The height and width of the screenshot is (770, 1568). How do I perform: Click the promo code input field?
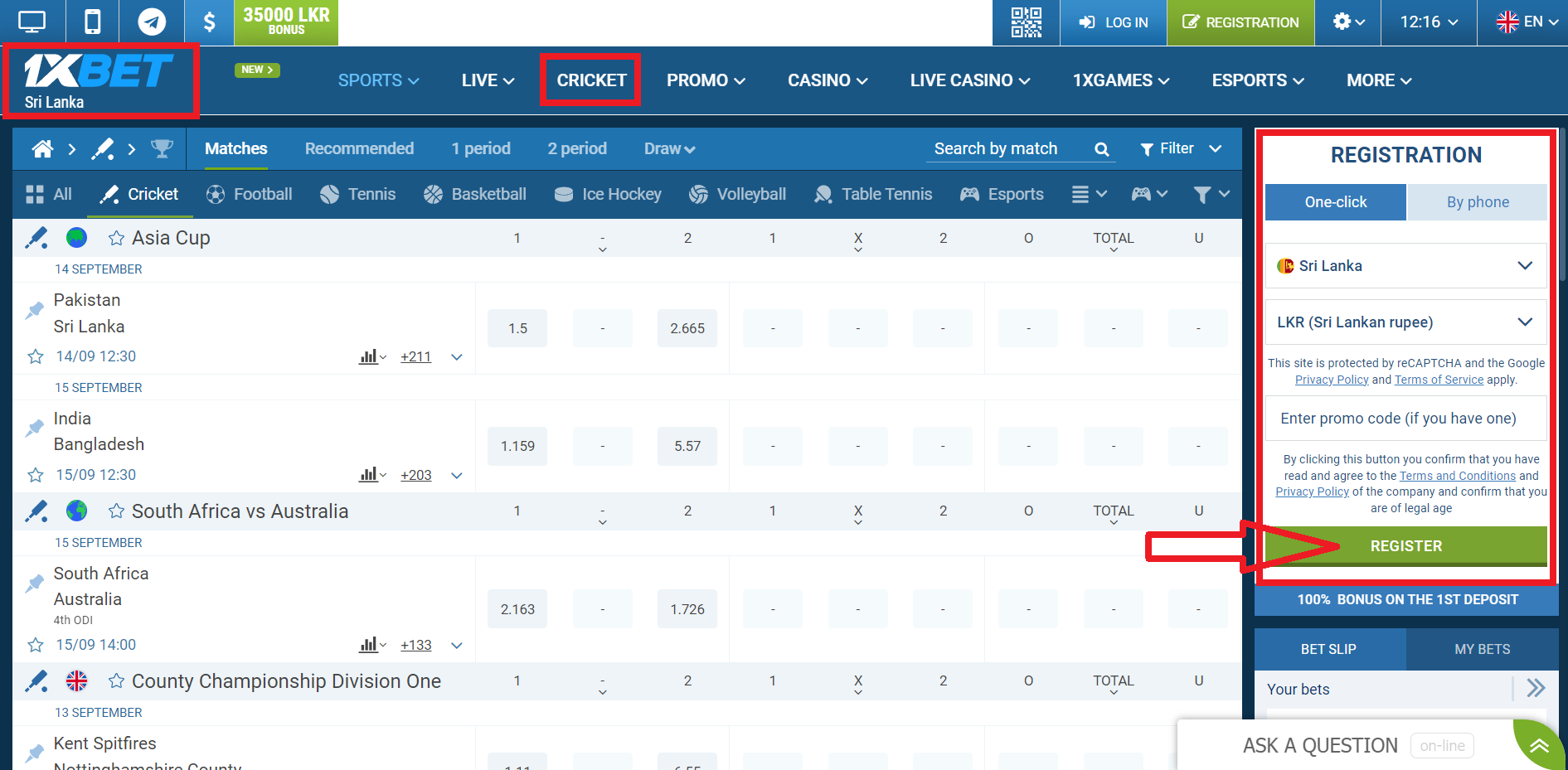(1405, 419)
